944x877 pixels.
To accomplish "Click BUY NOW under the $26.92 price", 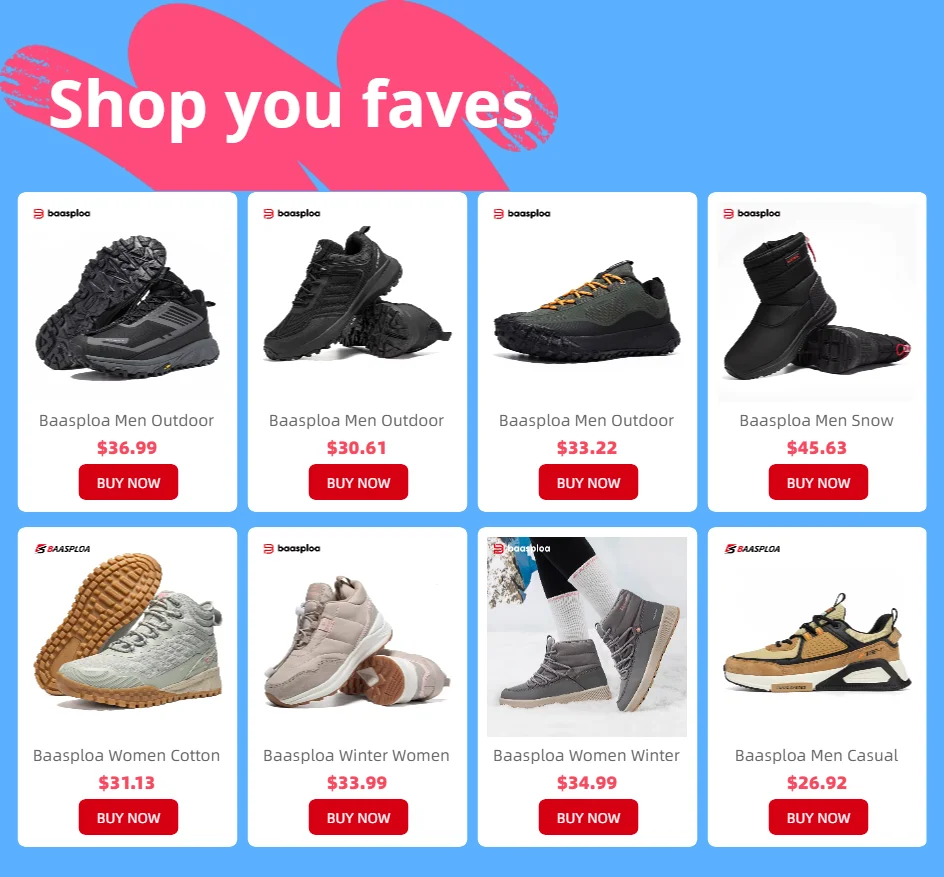I will [818, 817].
